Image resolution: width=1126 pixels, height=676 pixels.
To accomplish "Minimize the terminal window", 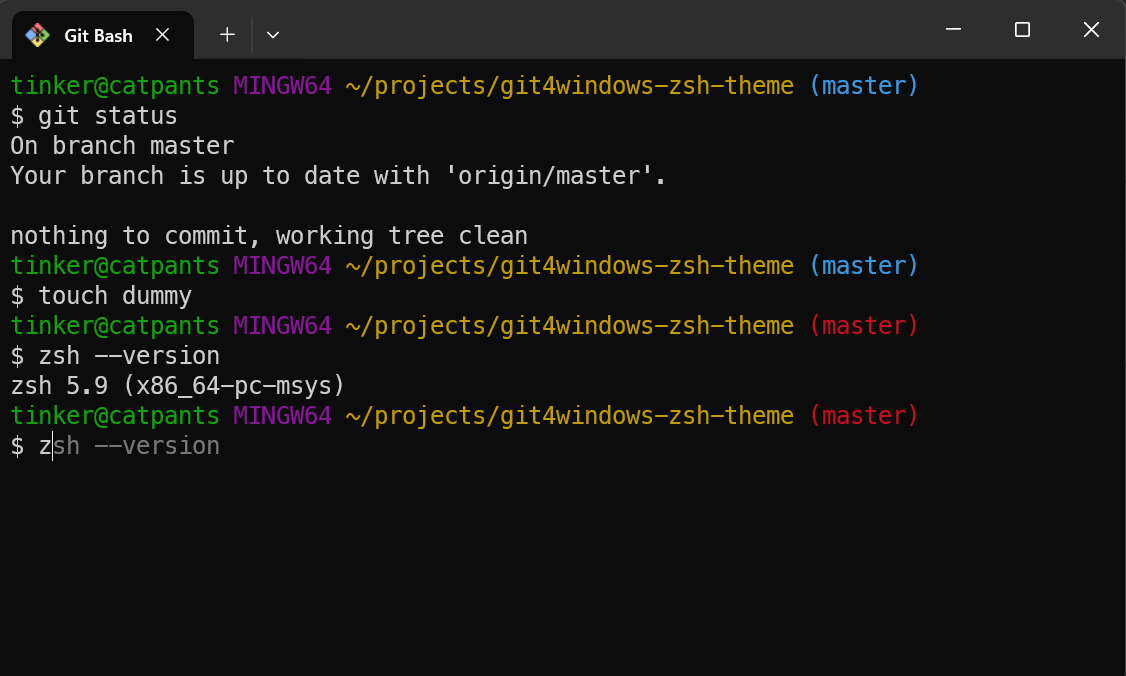I will point(953,29).
